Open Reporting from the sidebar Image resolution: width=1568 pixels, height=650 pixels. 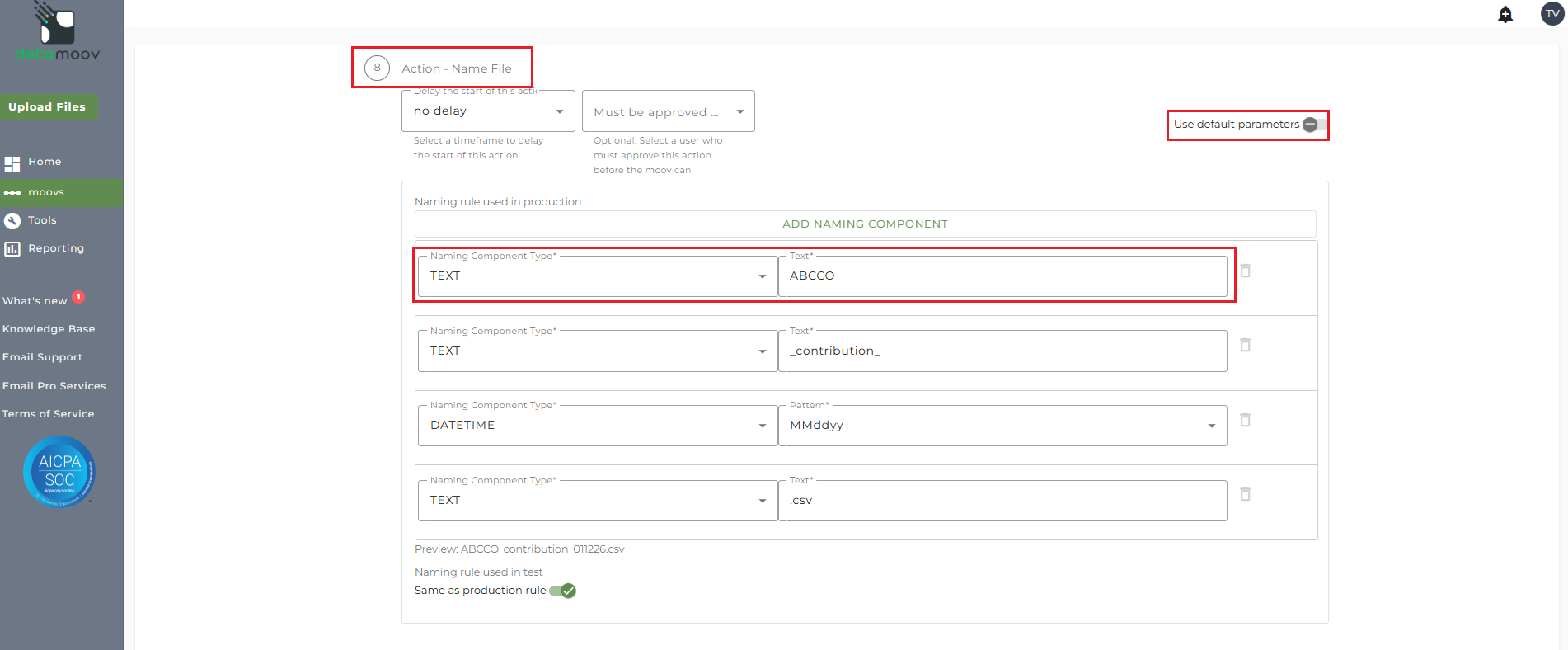[55, 248]
